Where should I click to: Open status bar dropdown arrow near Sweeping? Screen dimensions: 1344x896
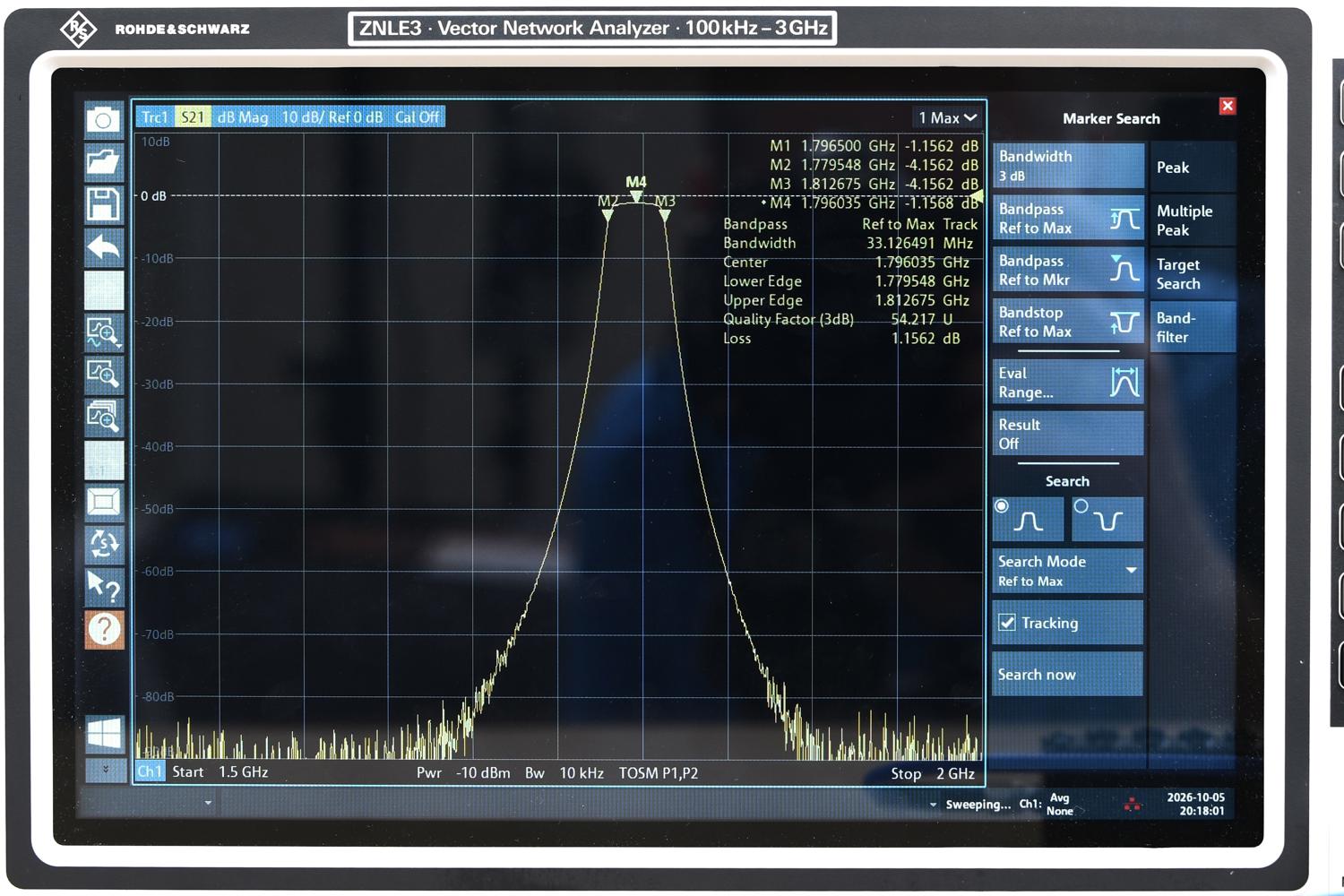[x=933, y=805]
